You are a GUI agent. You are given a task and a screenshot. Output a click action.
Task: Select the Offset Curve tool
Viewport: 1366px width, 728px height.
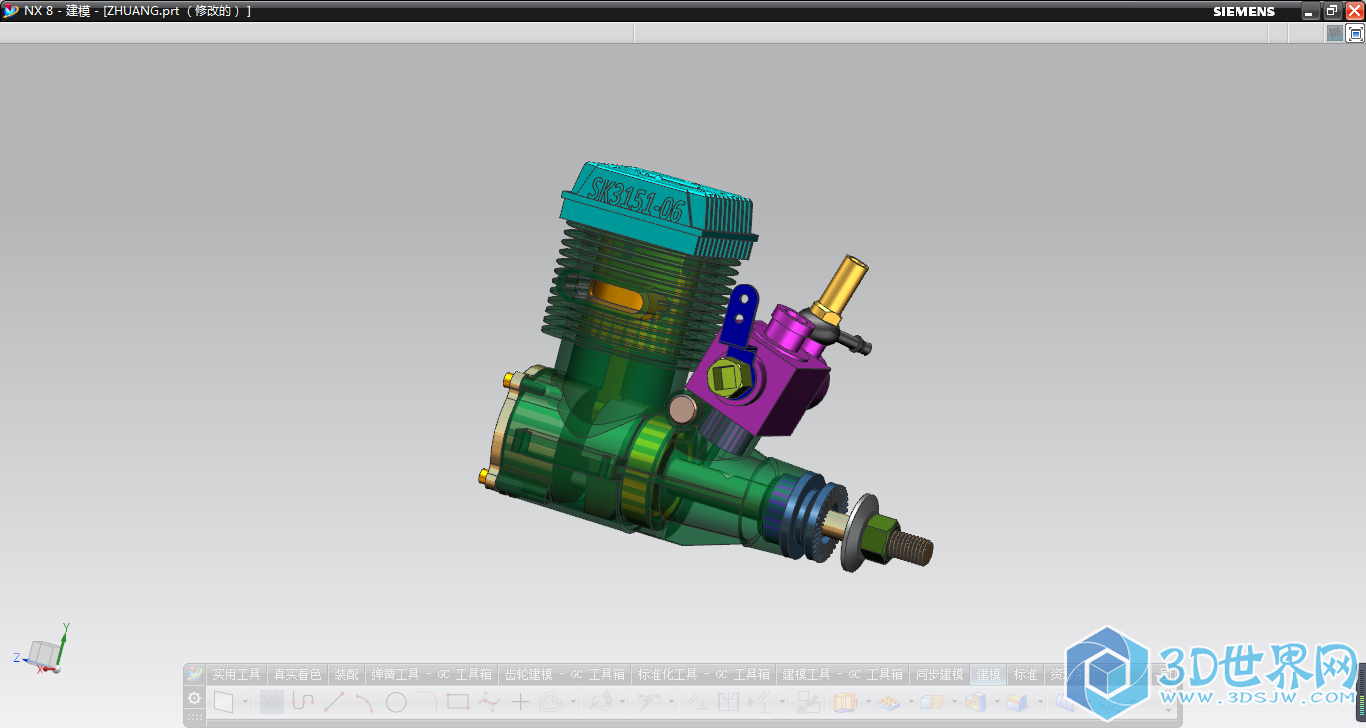pos(551,701)
